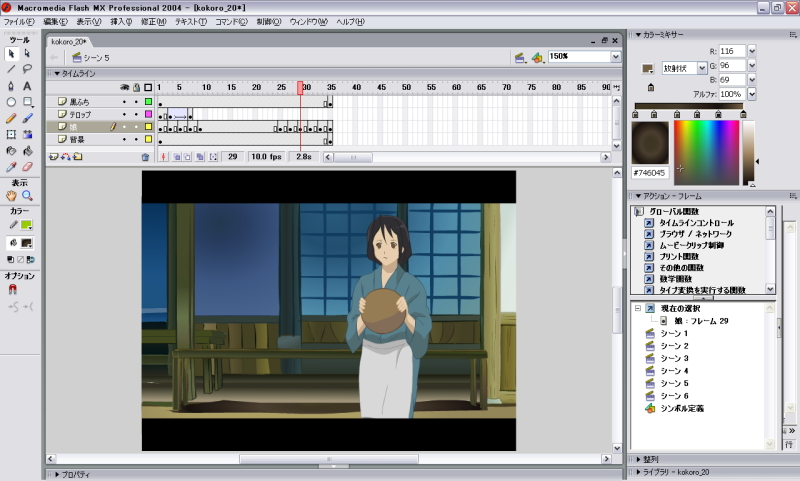Select the Subselection tool
Viewport: 800px width, 481px height.
tap(27, 54)
